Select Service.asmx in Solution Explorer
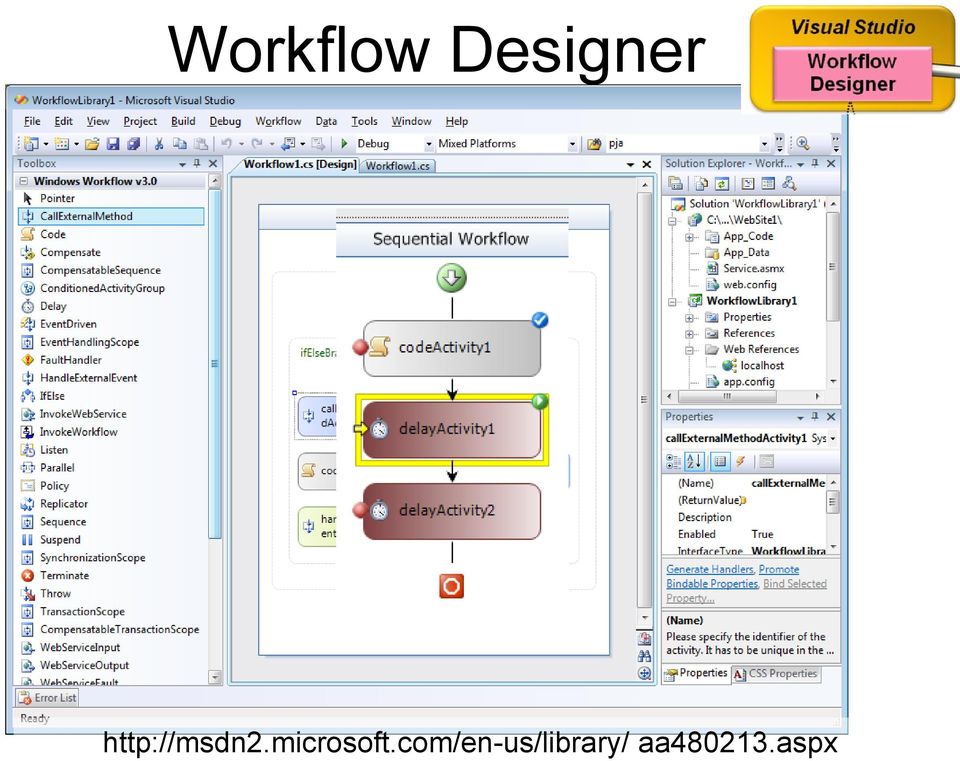Screen dimensions: 960x761 click(x=753, y=269)
